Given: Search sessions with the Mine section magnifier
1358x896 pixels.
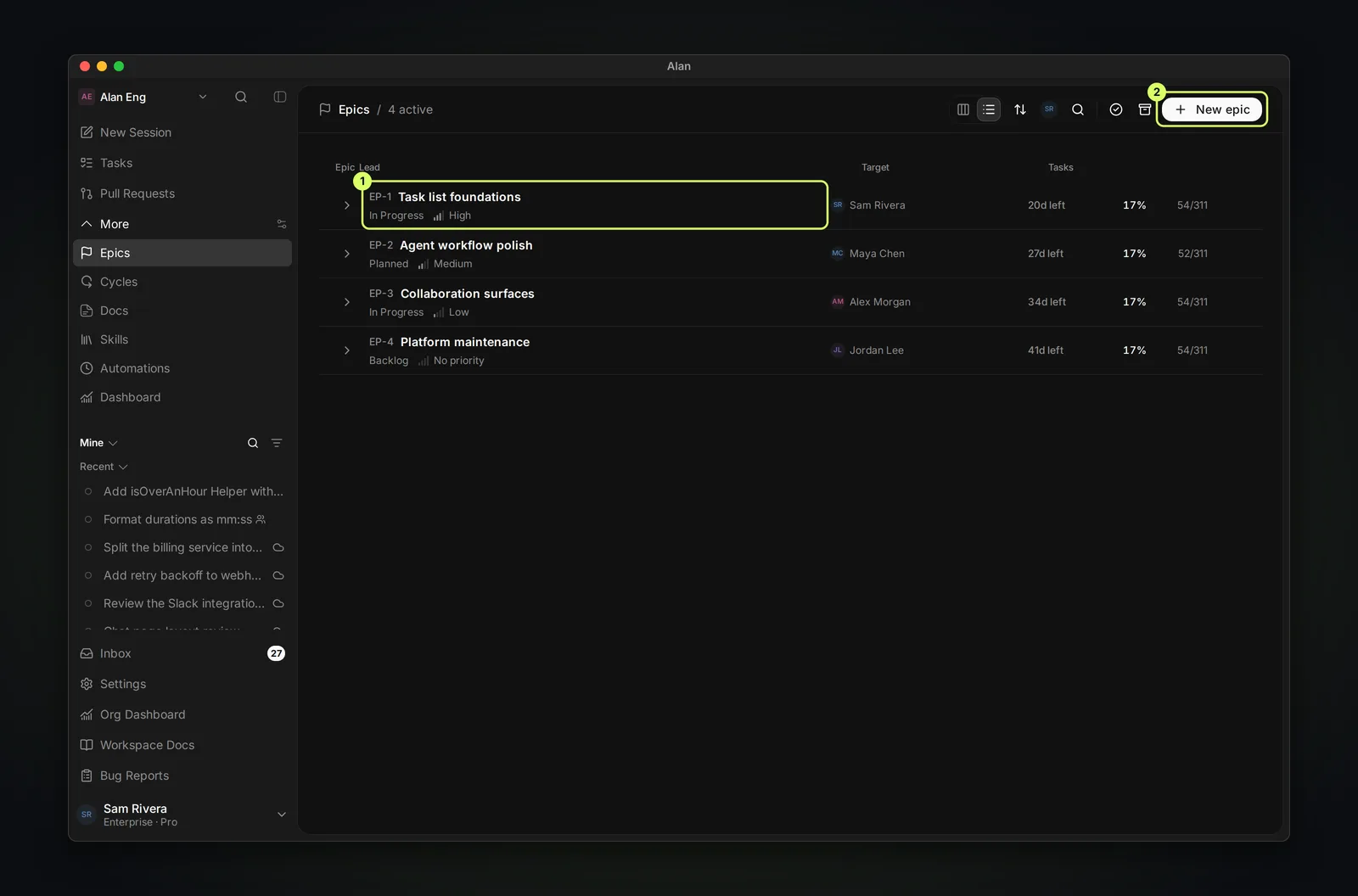Looking at the screenshot, I should (253, 443).
